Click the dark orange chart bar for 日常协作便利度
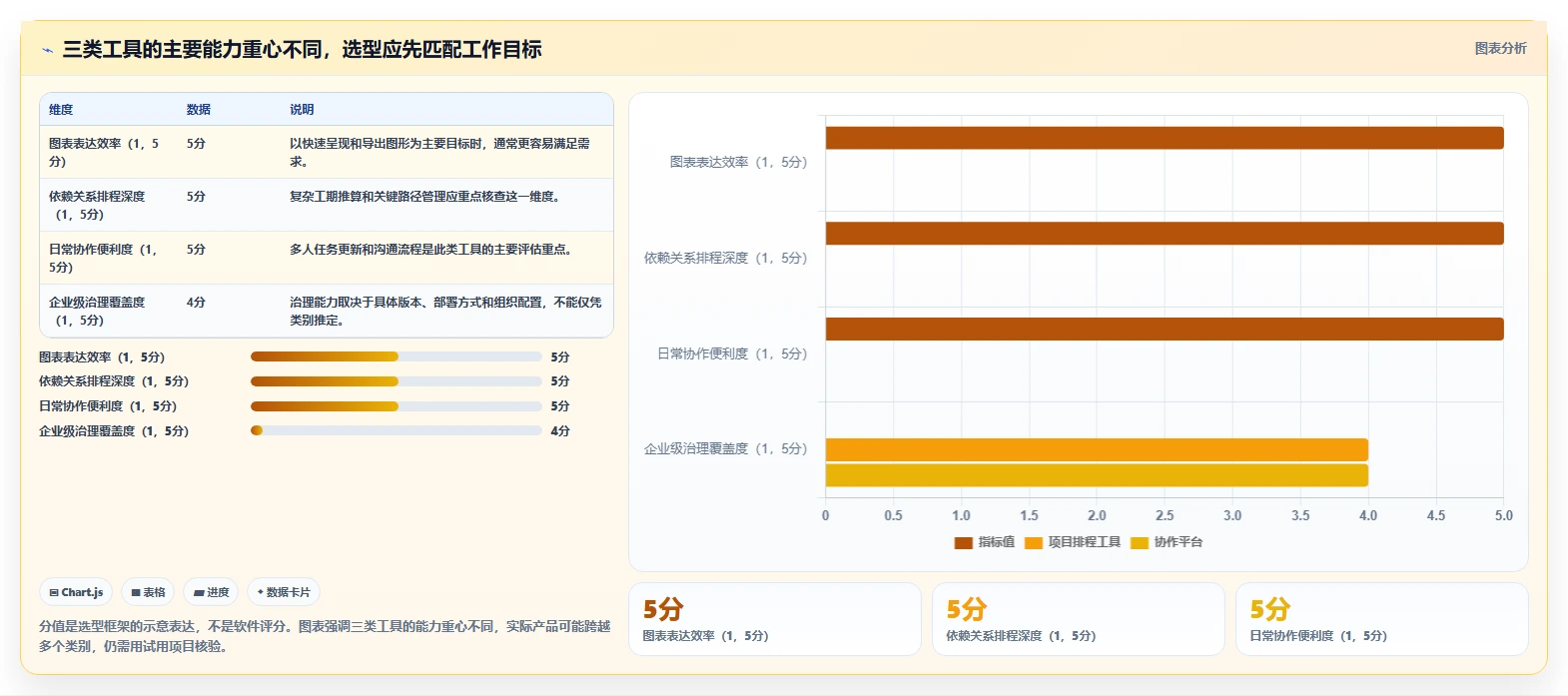This screenshot has width=1568, height=696. click(1165, 329)
